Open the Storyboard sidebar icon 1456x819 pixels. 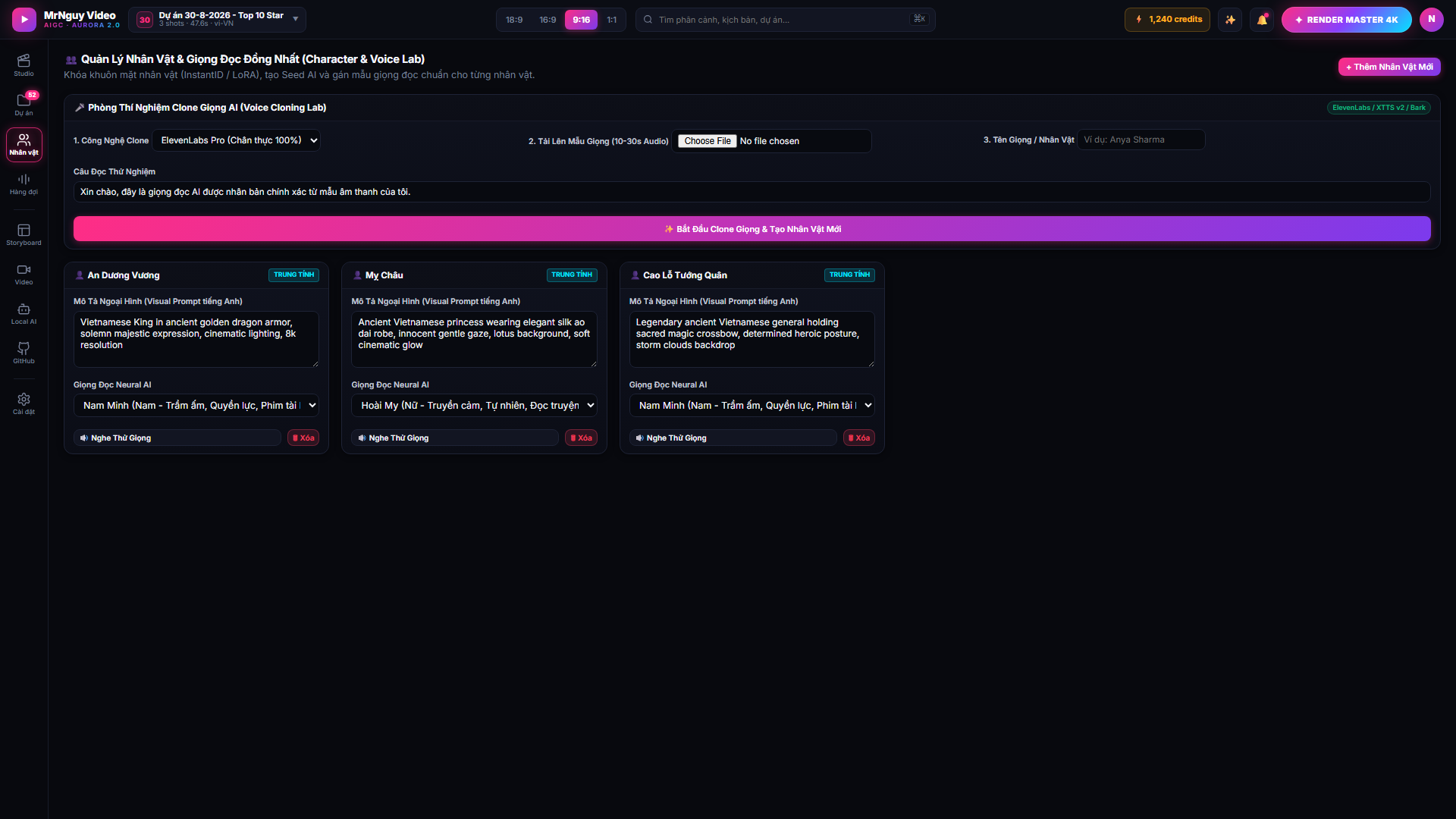tap(24, 234)
